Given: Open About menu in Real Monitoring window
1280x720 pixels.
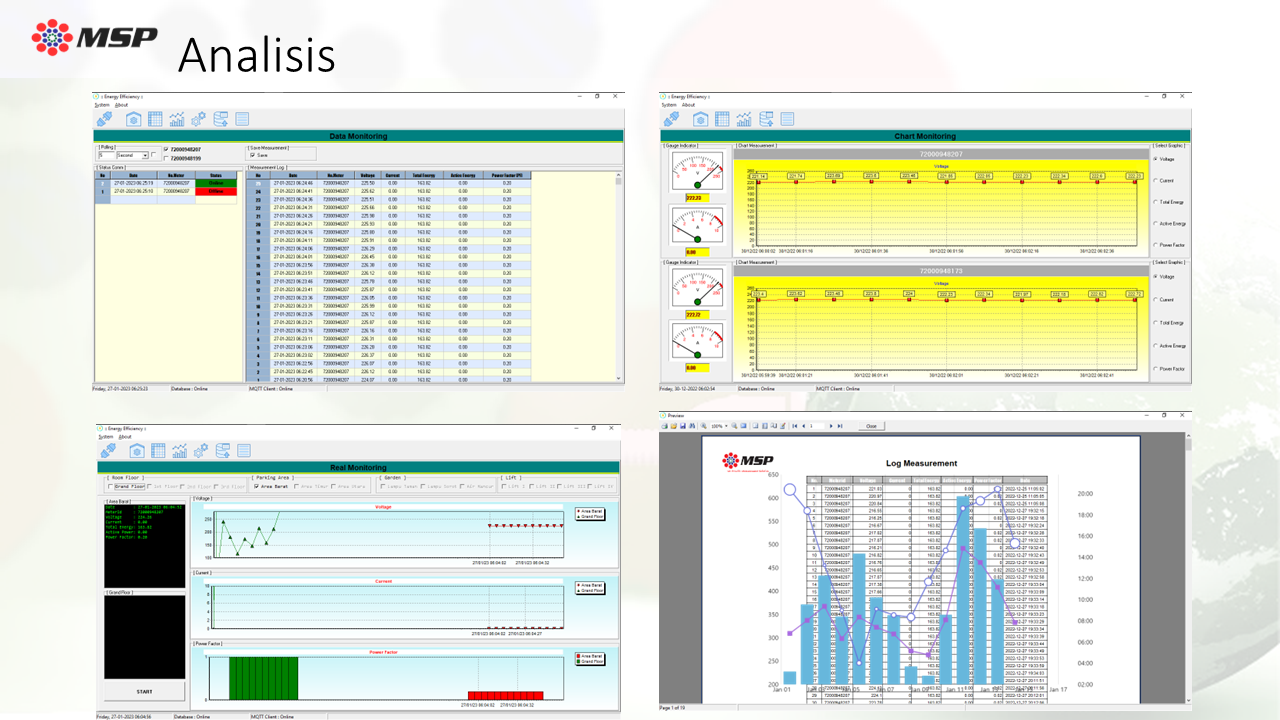Looking at the screenshot, I should coord(124,436).
